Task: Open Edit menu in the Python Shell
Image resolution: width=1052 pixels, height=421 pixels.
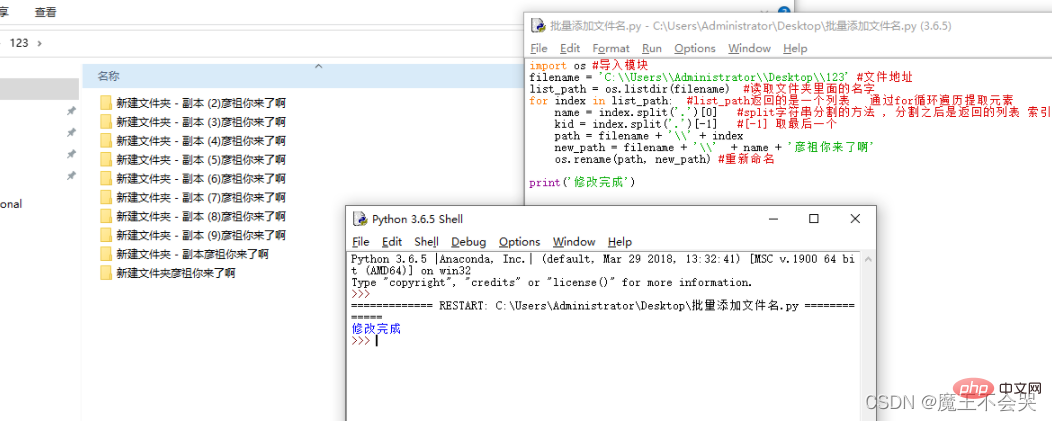Action: (391, 242)
